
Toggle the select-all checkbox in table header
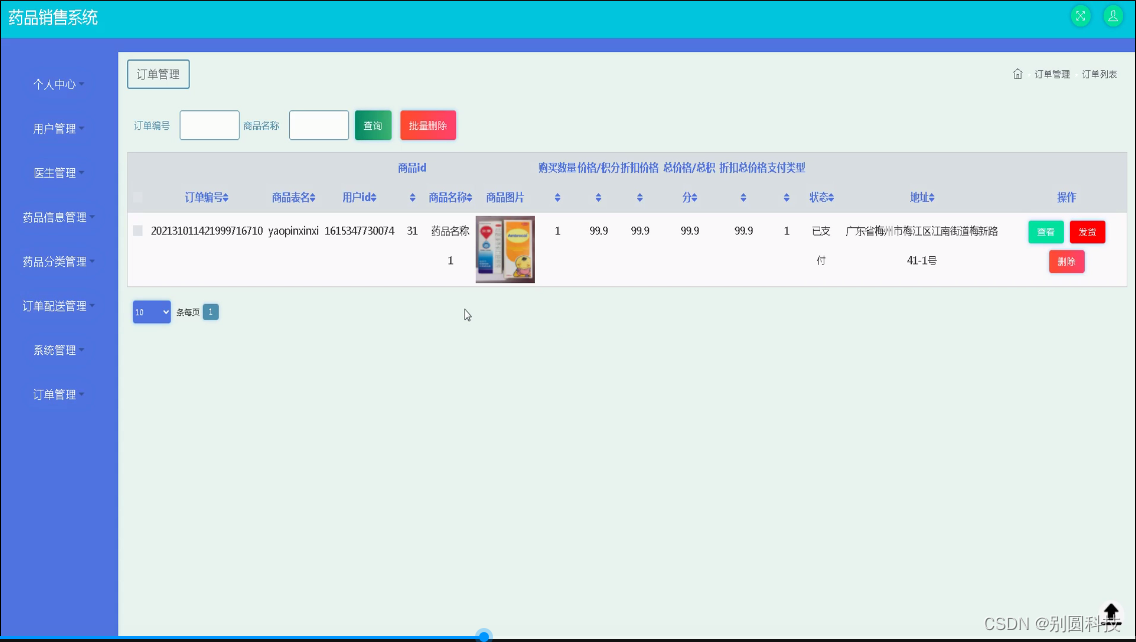137,198
